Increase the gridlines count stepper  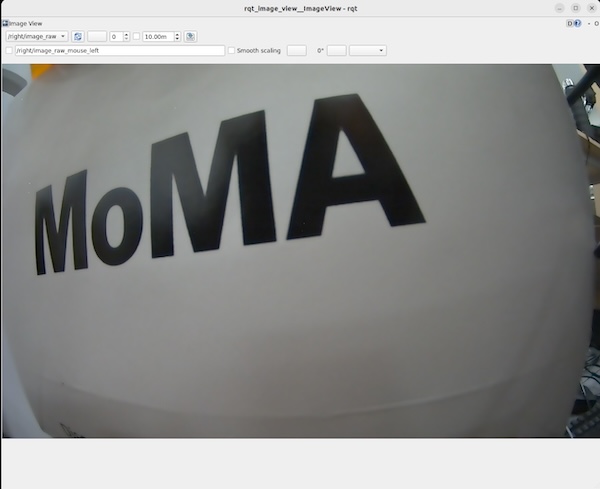coord(126,34)
